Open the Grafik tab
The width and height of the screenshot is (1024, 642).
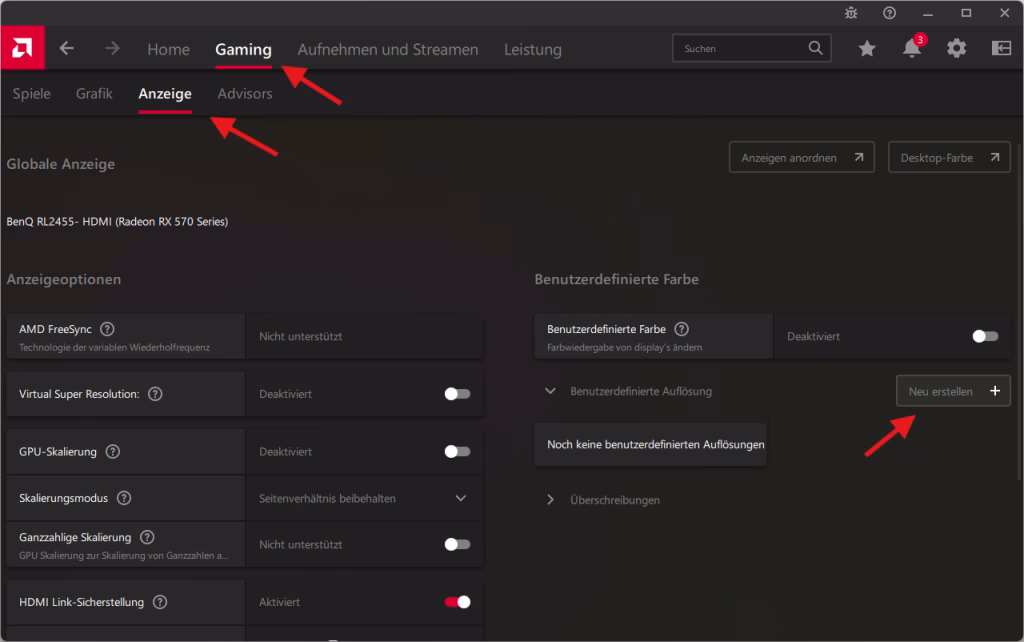tap(93, 93)
